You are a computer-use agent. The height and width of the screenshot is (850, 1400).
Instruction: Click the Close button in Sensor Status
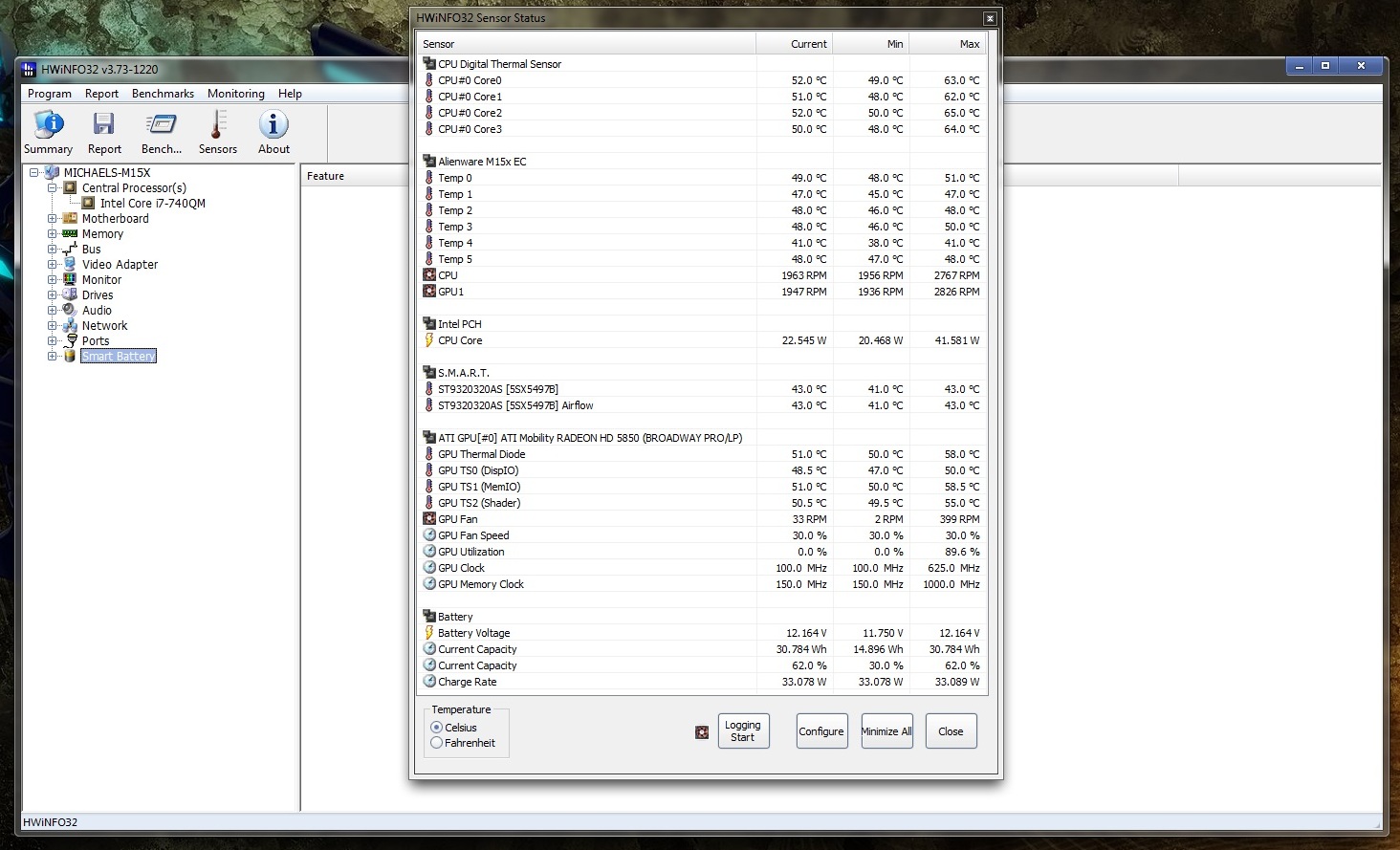951,731
